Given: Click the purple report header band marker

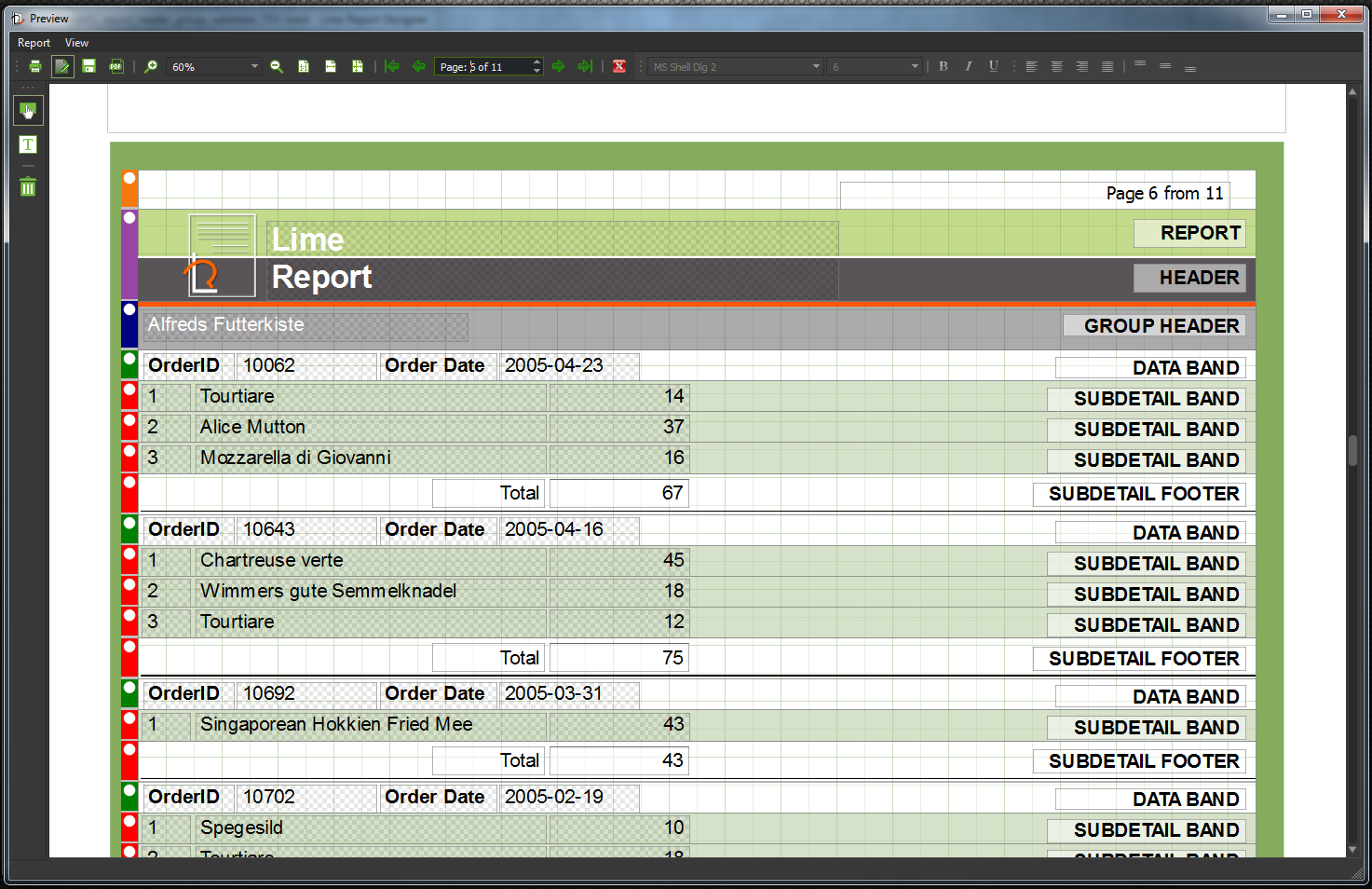Looking at the screenshot, I should coord(129,254).
